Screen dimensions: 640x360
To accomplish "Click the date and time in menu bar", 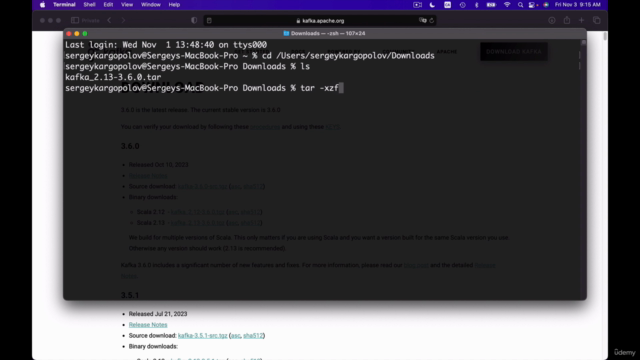I will click(578, 5).
